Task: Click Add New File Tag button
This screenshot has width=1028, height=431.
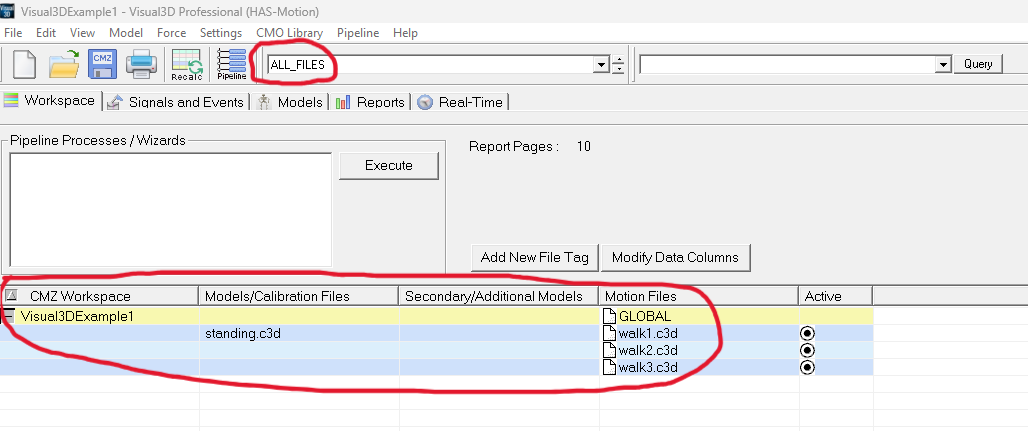Action: [x=535, y=257]
